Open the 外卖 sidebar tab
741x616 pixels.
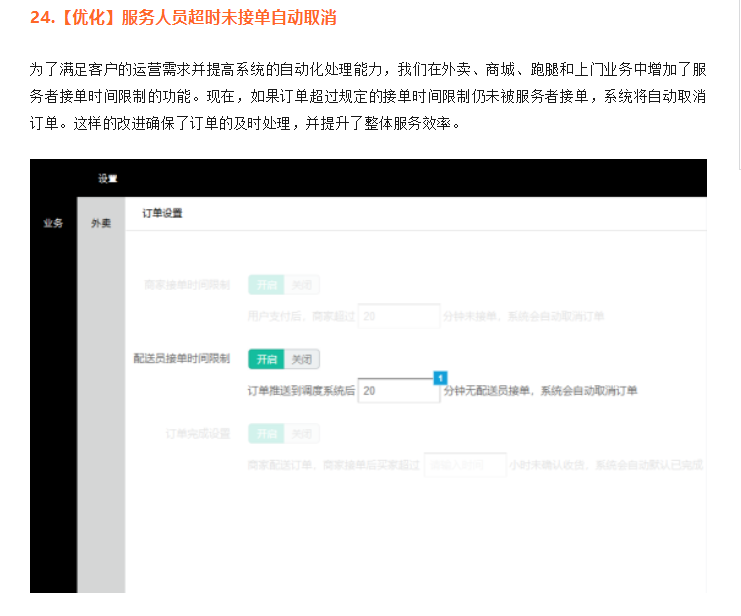tap(101, 224)
